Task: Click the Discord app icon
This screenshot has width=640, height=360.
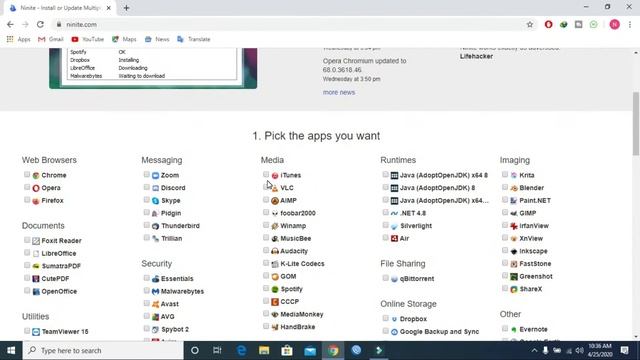Action: click(156, 188)
